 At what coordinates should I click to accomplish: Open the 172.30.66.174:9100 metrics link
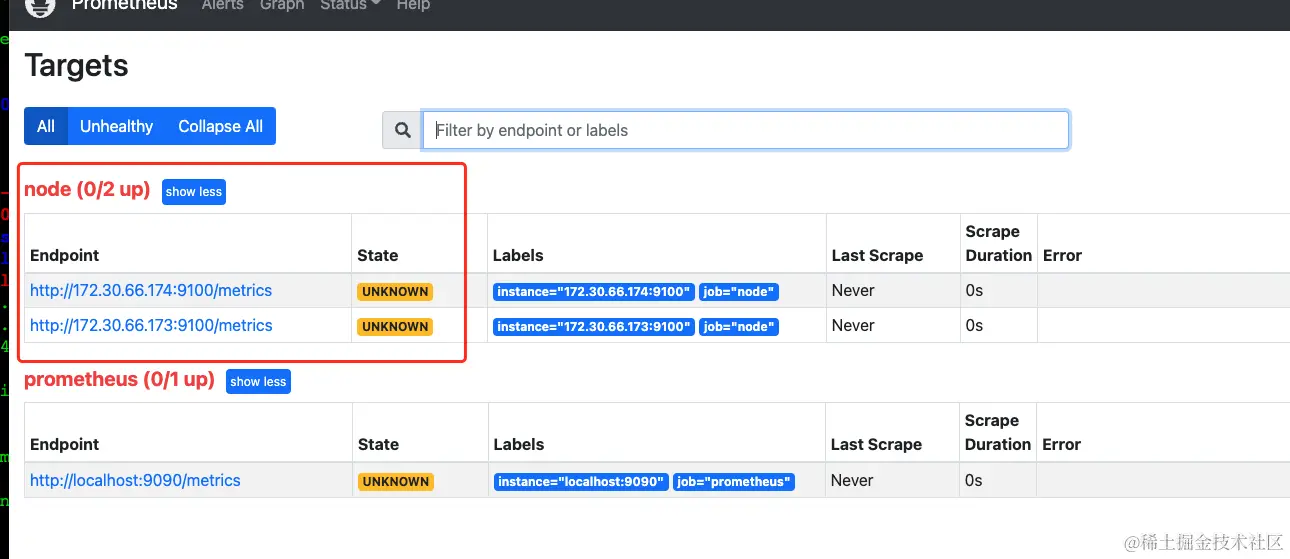coord(151,291)
